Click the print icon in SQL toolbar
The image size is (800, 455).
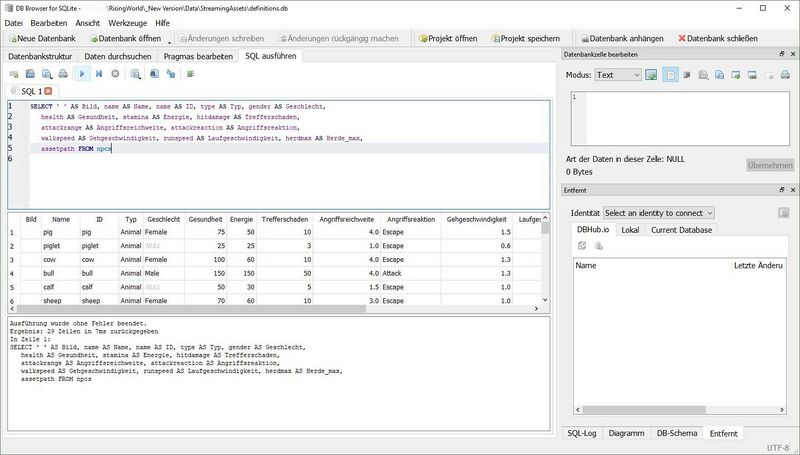click(x=63, y=74)
